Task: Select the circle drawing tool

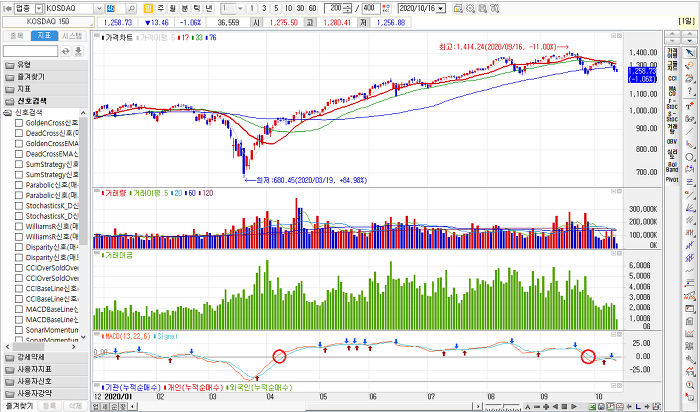Action: click(x=690, y=157)
